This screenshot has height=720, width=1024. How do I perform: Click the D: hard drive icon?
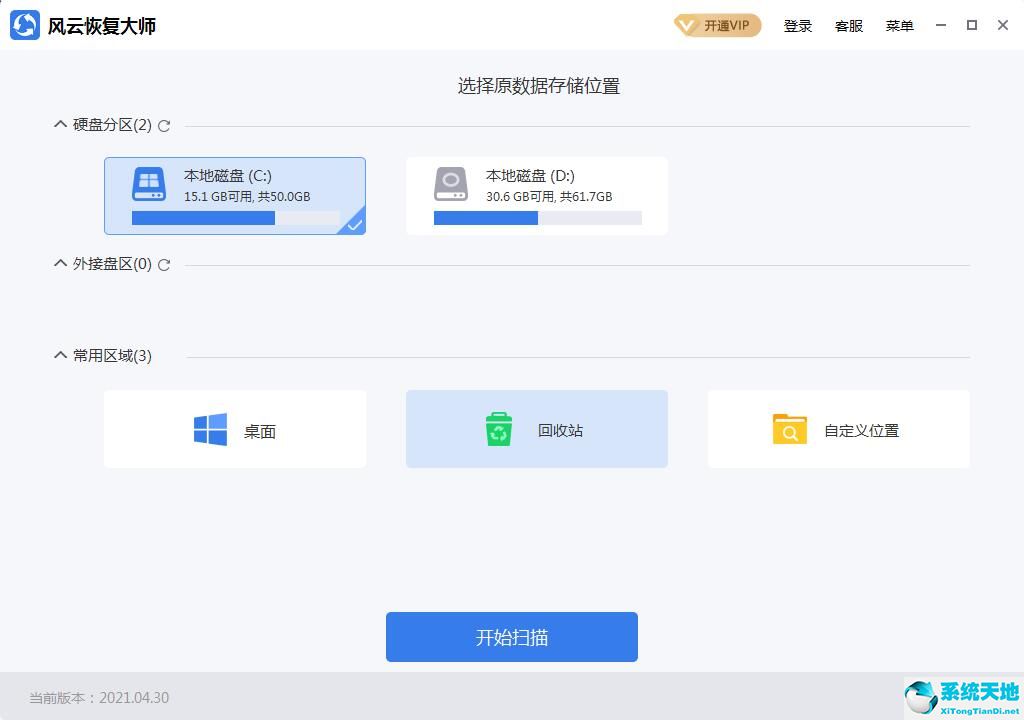pyautogui.click(x=451, y=184)
